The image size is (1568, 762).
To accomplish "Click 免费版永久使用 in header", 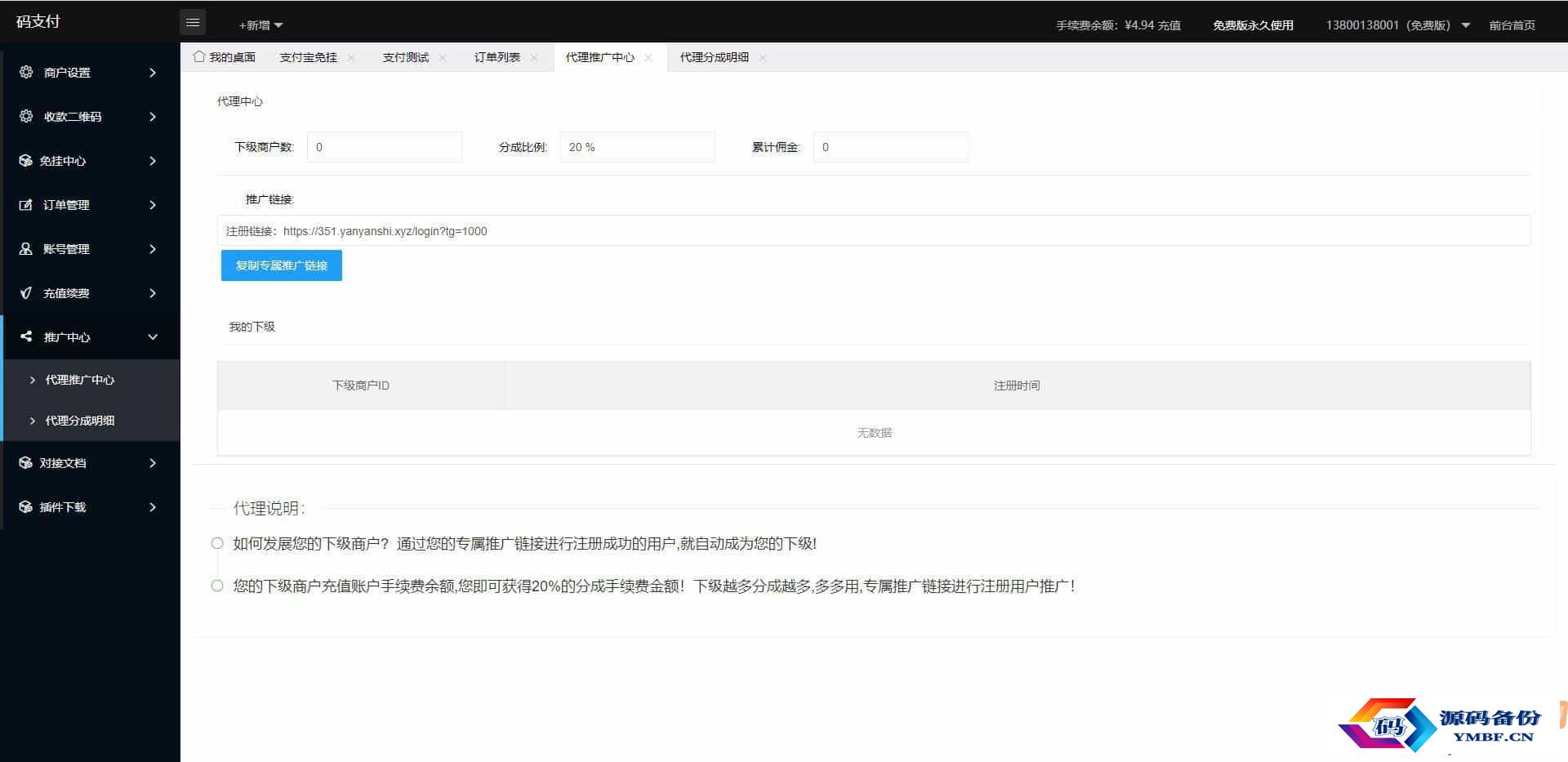I will click(x=1253, y=25).
